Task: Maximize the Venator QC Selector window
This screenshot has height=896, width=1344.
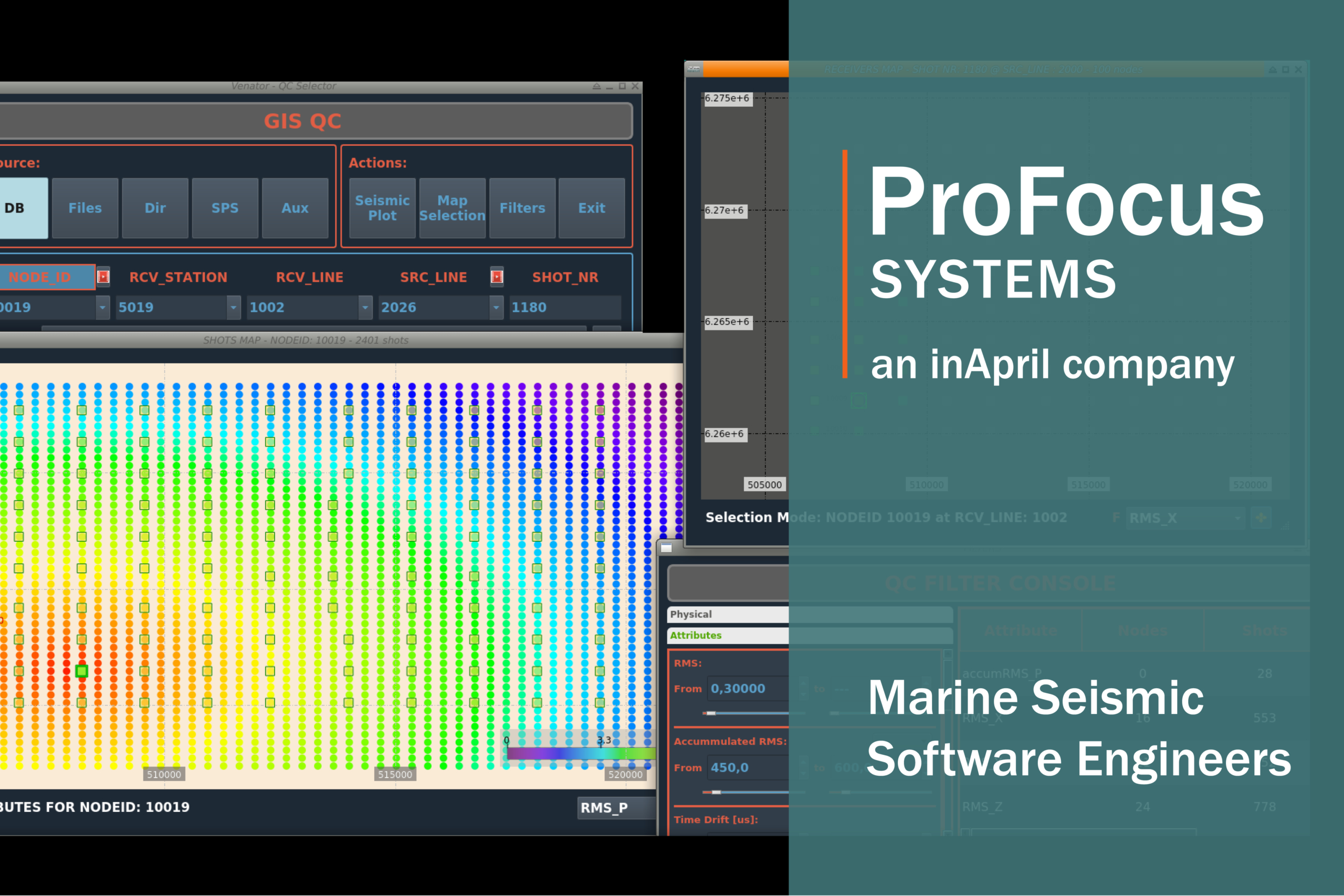Action: 622,86
